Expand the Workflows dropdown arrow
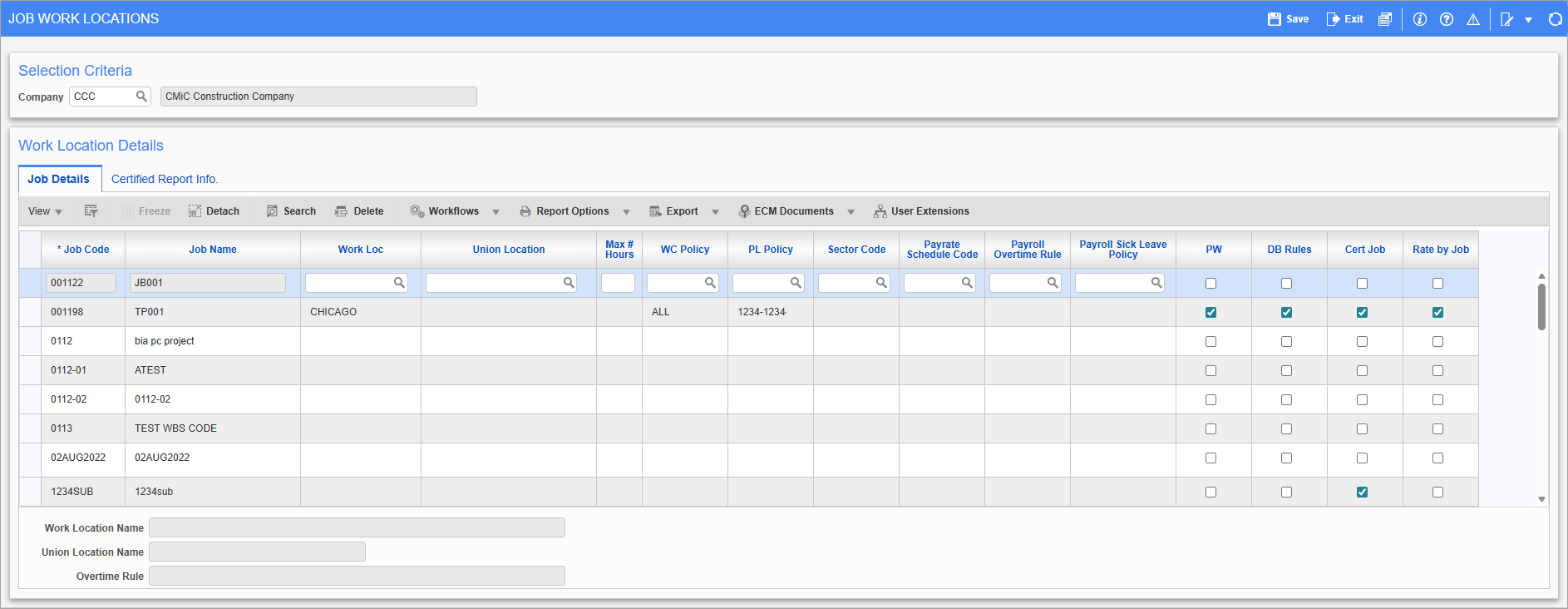The image size is (1568, 609). pyautogui.click(x=496, y=212)
